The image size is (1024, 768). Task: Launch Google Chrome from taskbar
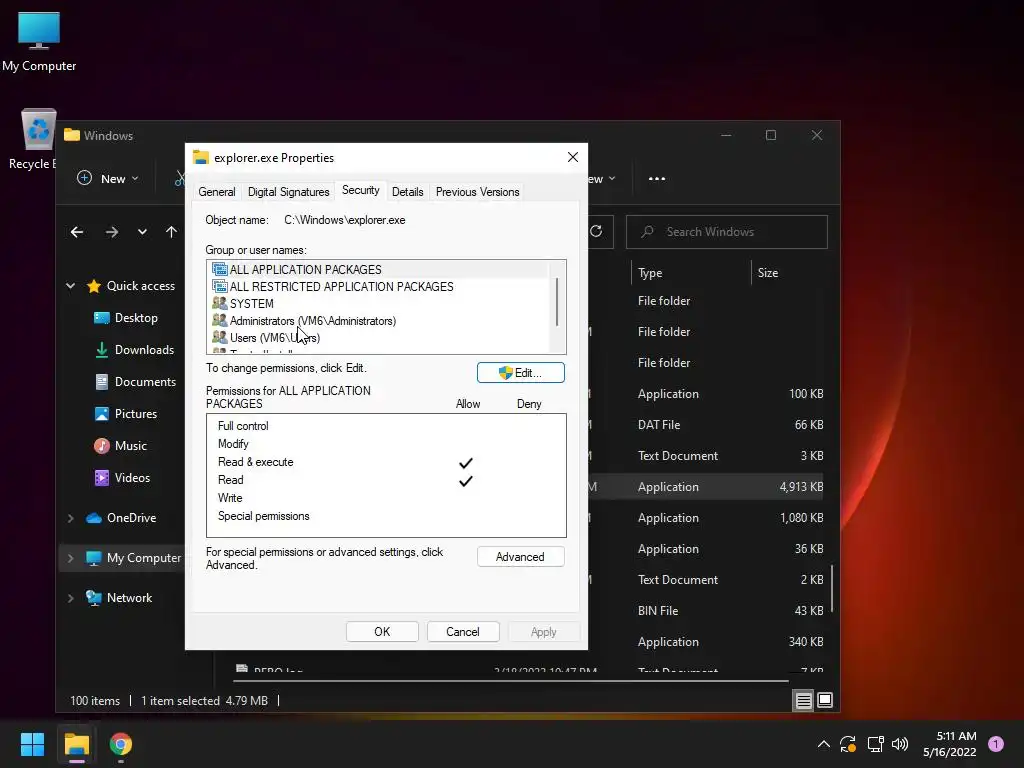121,744
